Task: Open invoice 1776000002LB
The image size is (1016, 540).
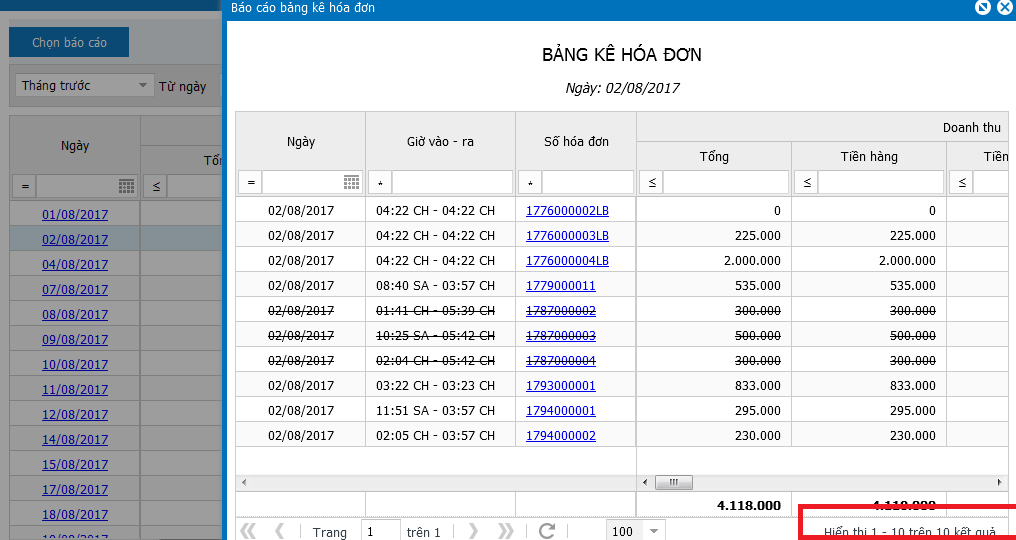Action: click(567, 211)
